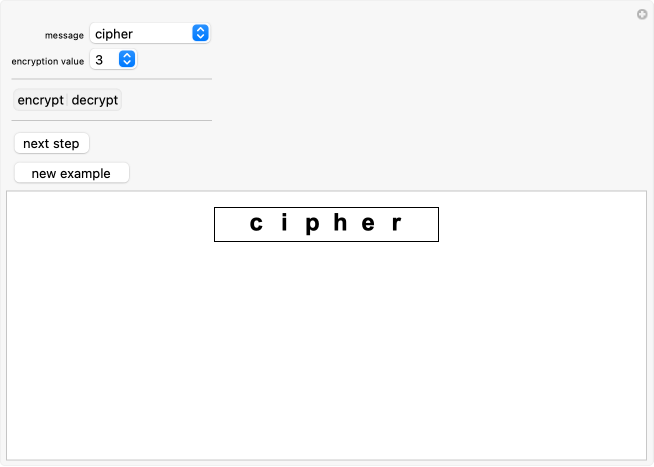Click the "message" label
654x467 pixels.
pyautogui.click(x=64, y=35)
